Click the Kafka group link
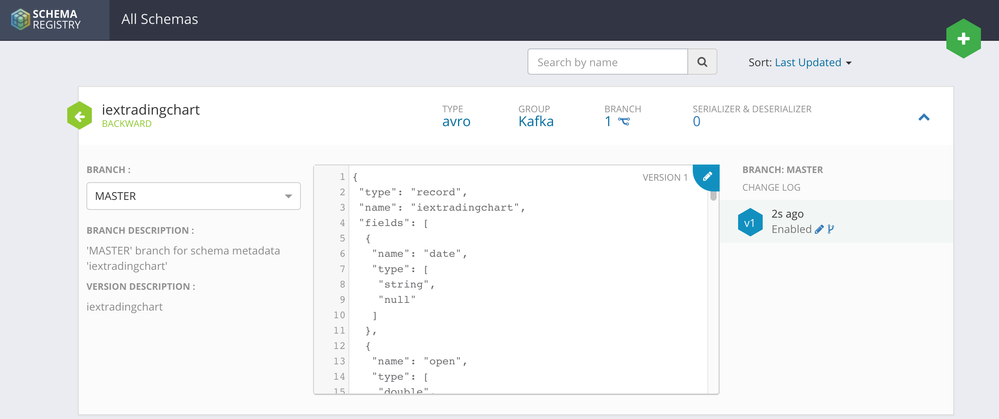The width and height of the screenshot is (999, 419). 536,122
